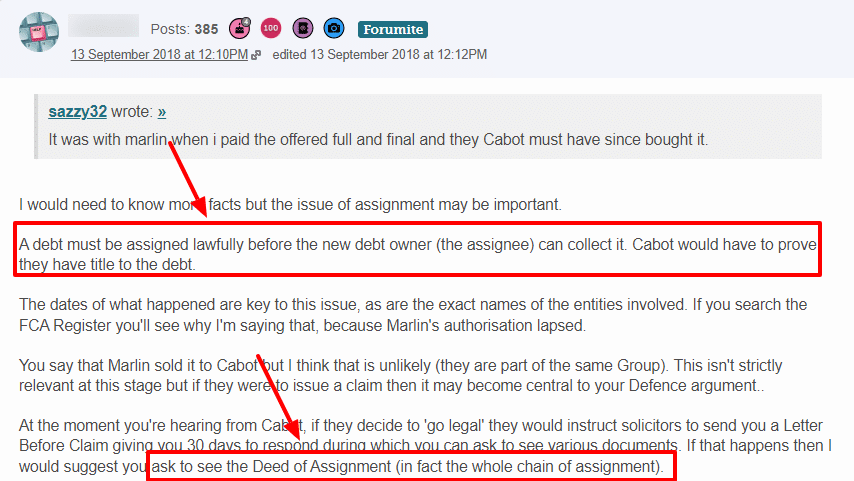854x481 pixels.
Task: Click the sentence 'I would need to know more facts'
Action: click(290, 205)
